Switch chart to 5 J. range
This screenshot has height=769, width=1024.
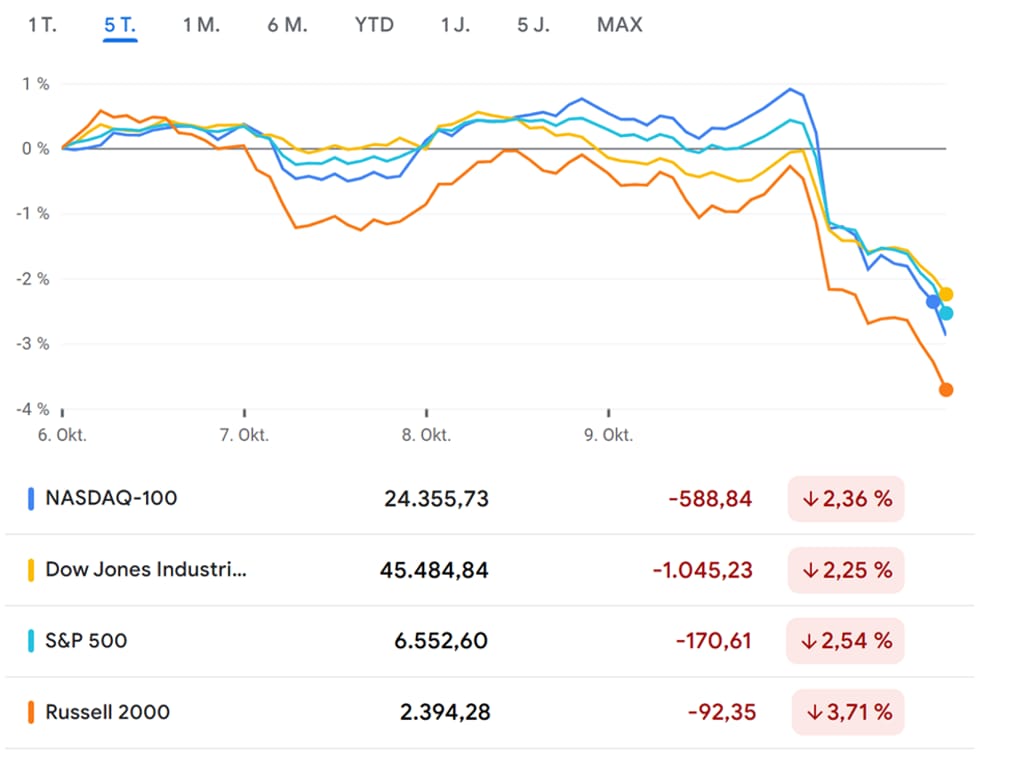[533, 25]
